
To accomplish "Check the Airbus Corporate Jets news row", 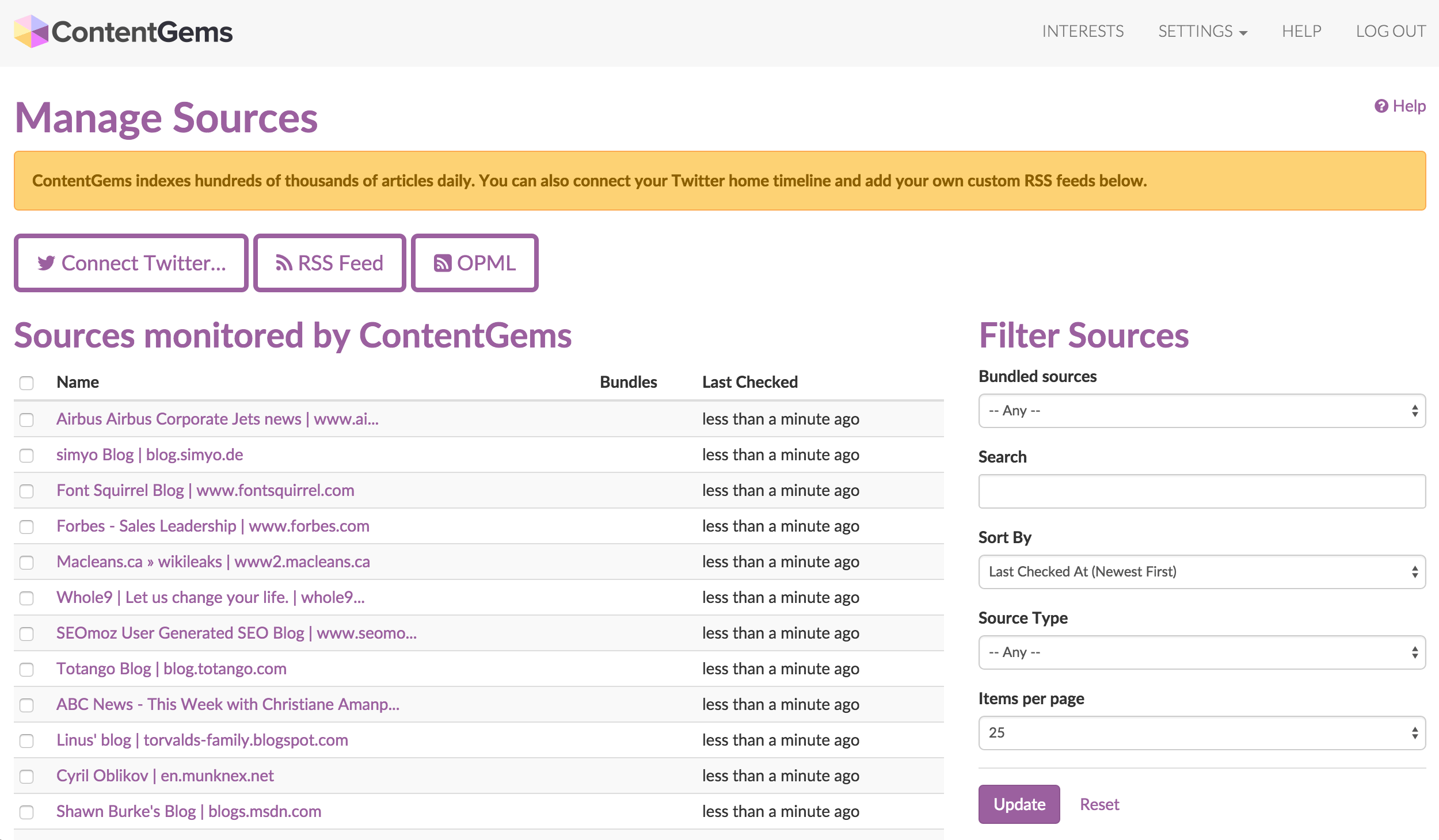I will click(26, 420).
